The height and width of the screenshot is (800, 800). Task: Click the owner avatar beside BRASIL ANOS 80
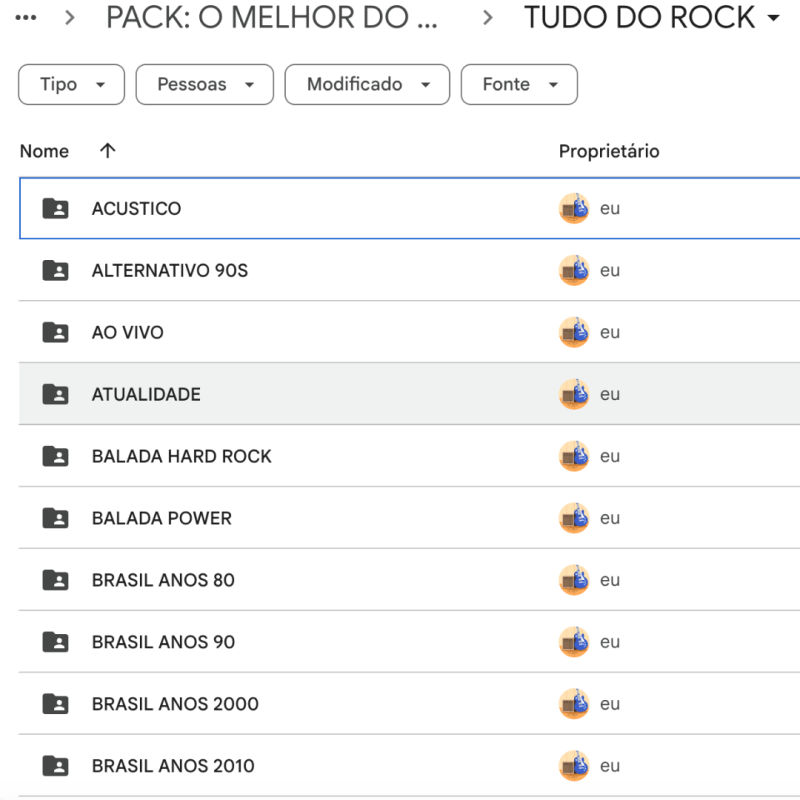[x=575, y=580]
